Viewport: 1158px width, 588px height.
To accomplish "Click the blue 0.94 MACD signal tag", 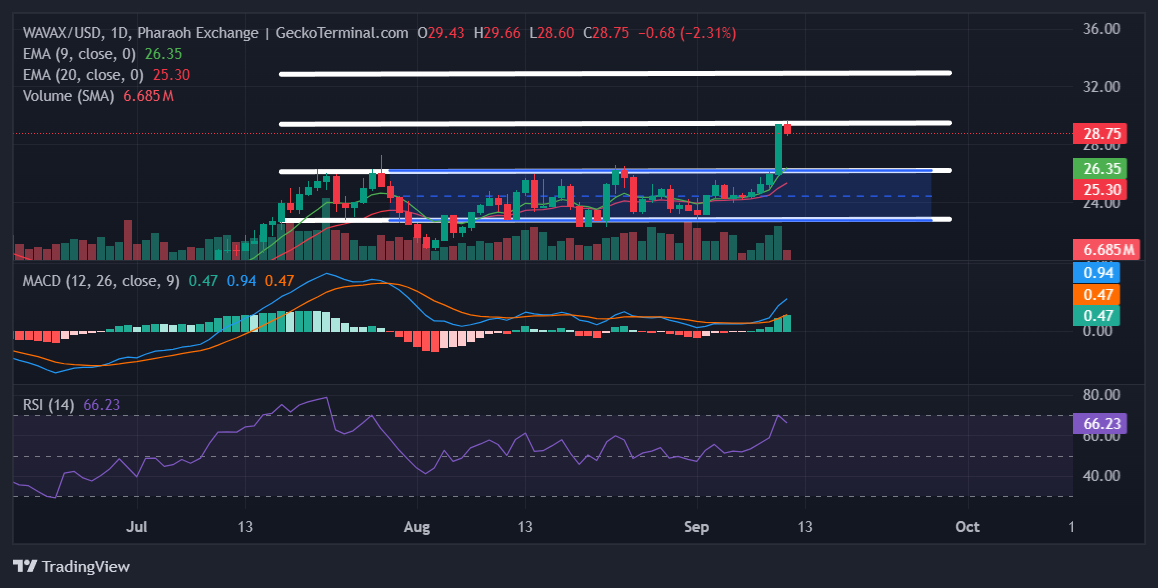I will [x=1096, y=272].
